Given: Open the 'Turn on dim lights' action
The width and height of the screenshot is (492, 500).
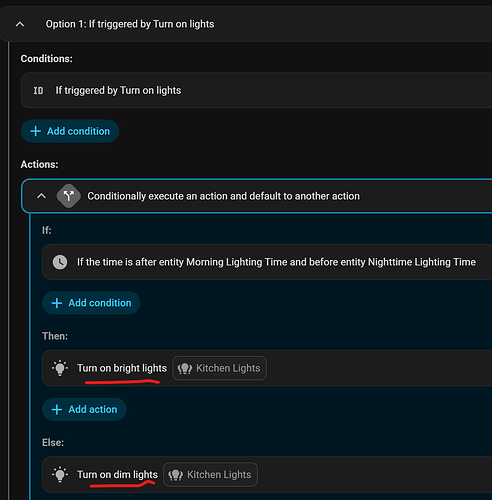Looking at the screenshot, I should pyautogui.click(x=267, y=474).
